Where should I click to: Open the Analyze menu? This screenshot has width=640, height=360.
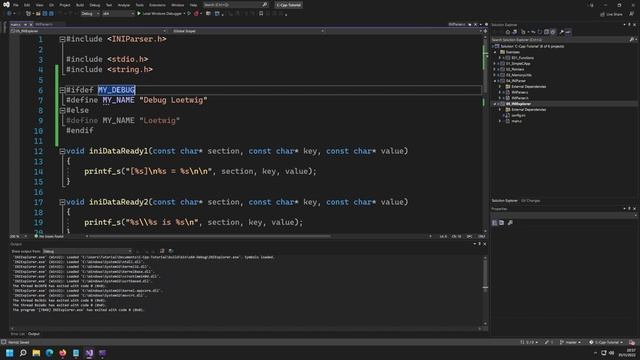[x=124, y=5]
